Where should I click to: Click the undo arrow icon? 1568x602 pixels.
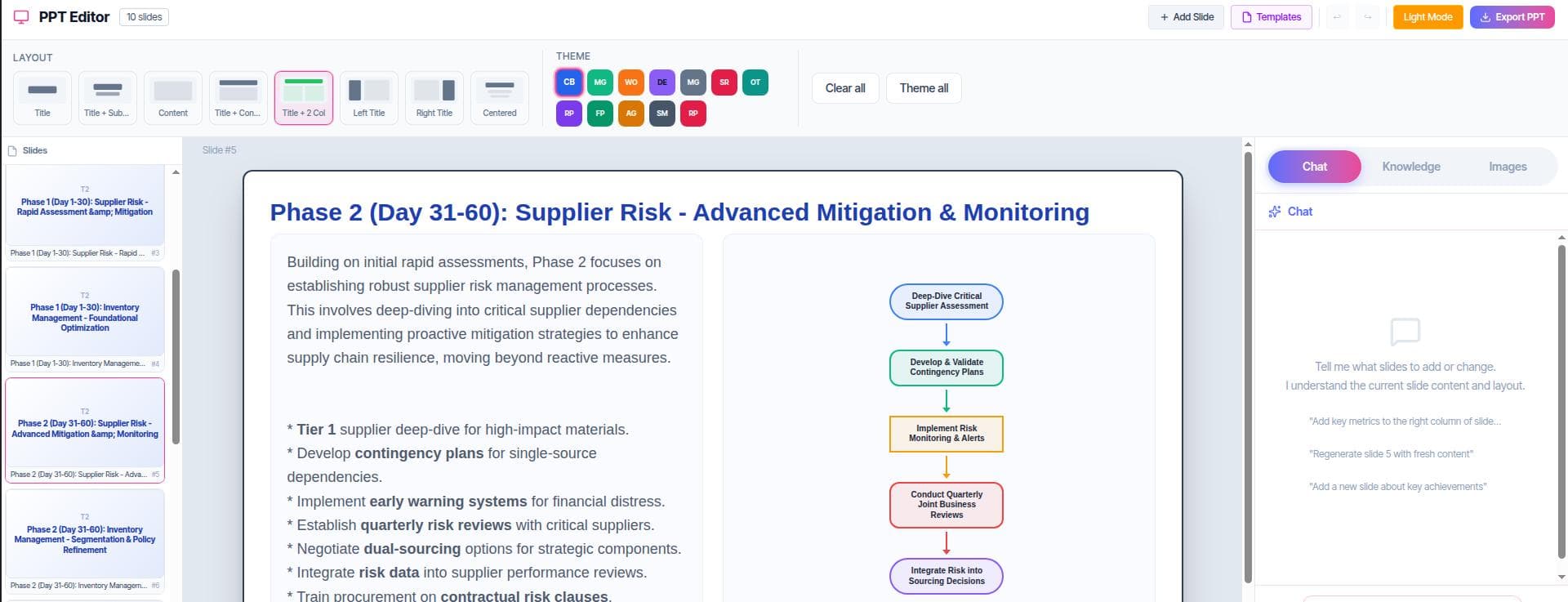click(1337, 17)
